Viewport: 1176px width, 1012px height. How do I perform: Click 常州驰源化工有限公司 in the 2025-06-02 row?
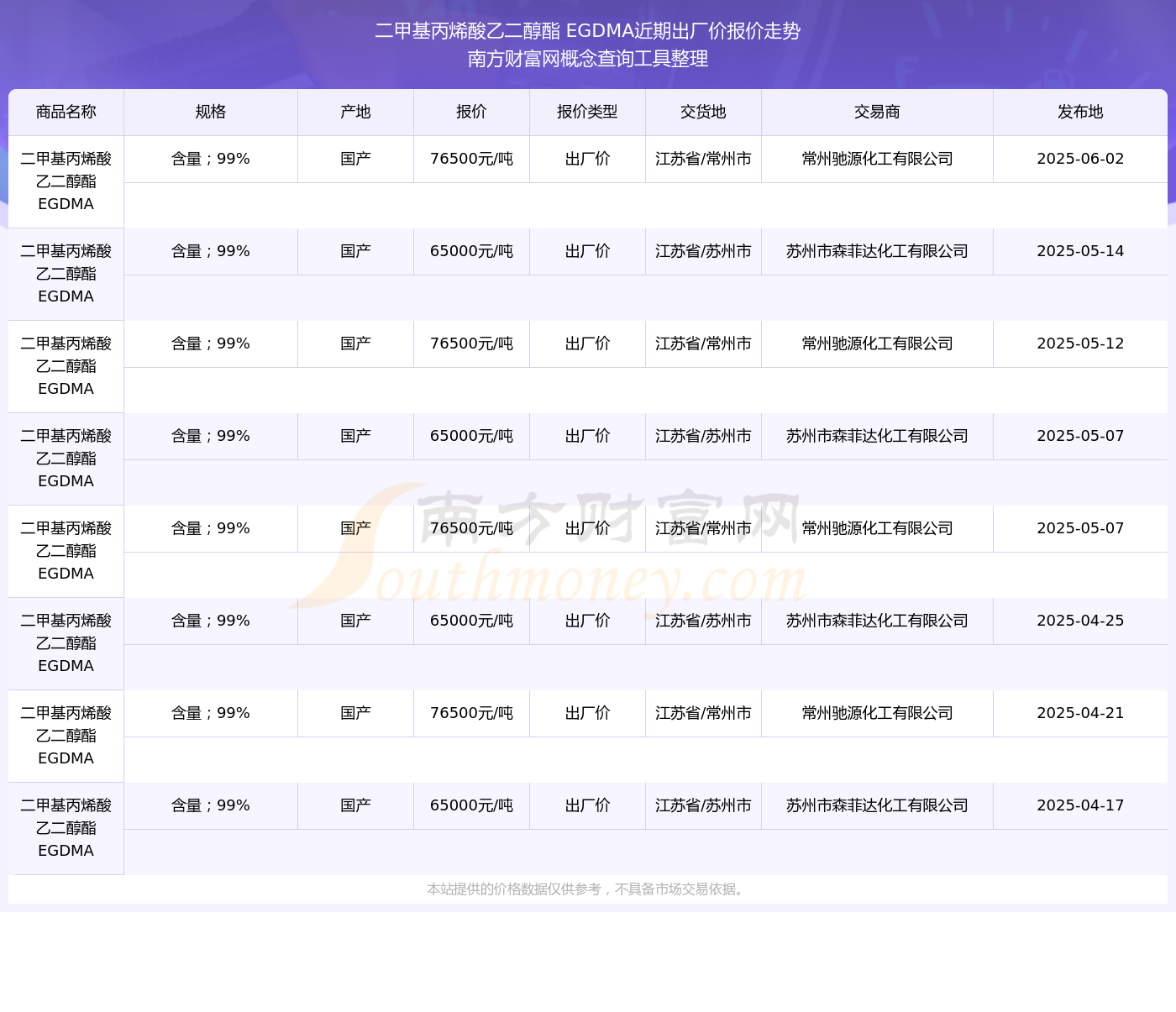pos(878,159)
